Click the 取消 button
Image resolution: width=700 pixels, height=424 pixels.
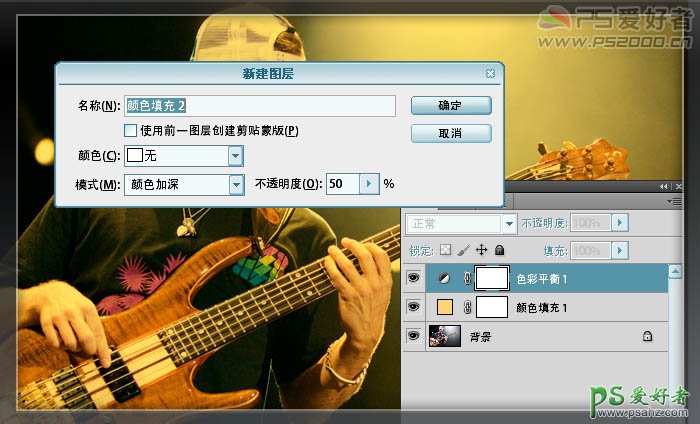[450, 133]
